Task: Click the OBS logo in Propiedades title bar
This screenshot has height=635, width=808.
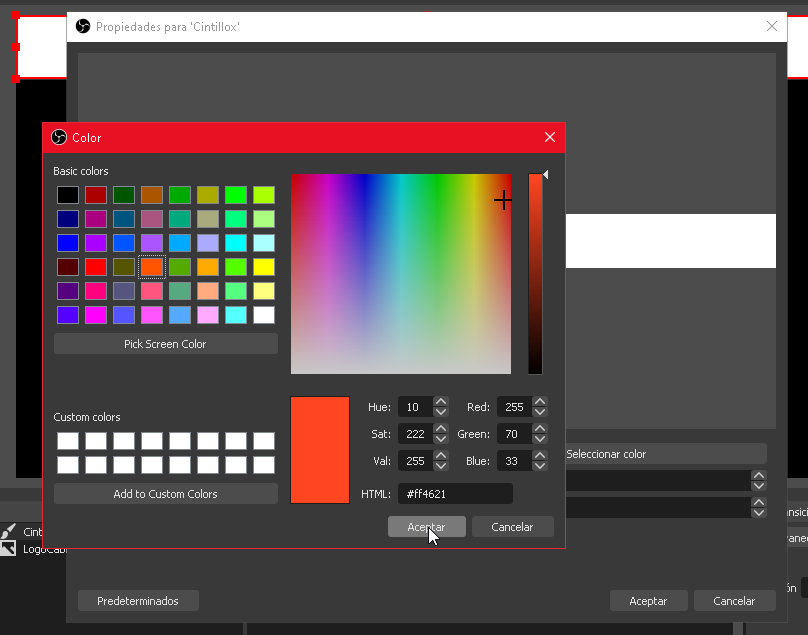Action: coord(83,26)
